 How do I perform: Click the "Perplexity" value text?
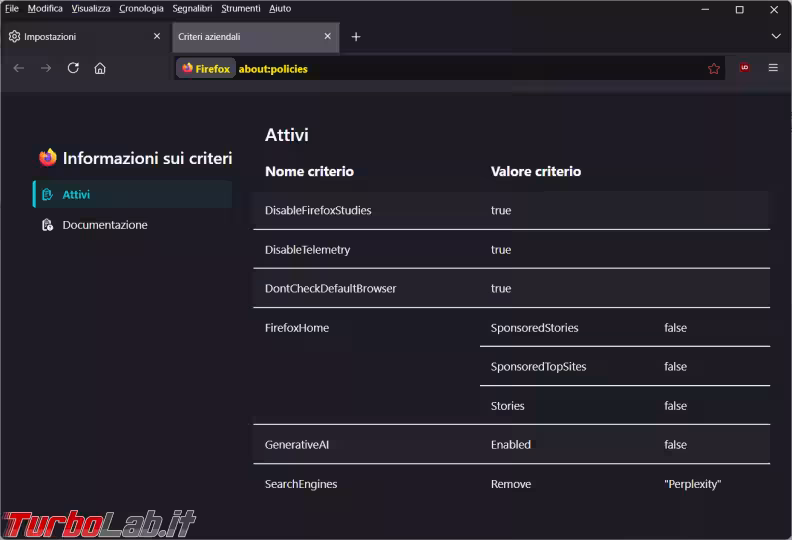tap(692, 484)
